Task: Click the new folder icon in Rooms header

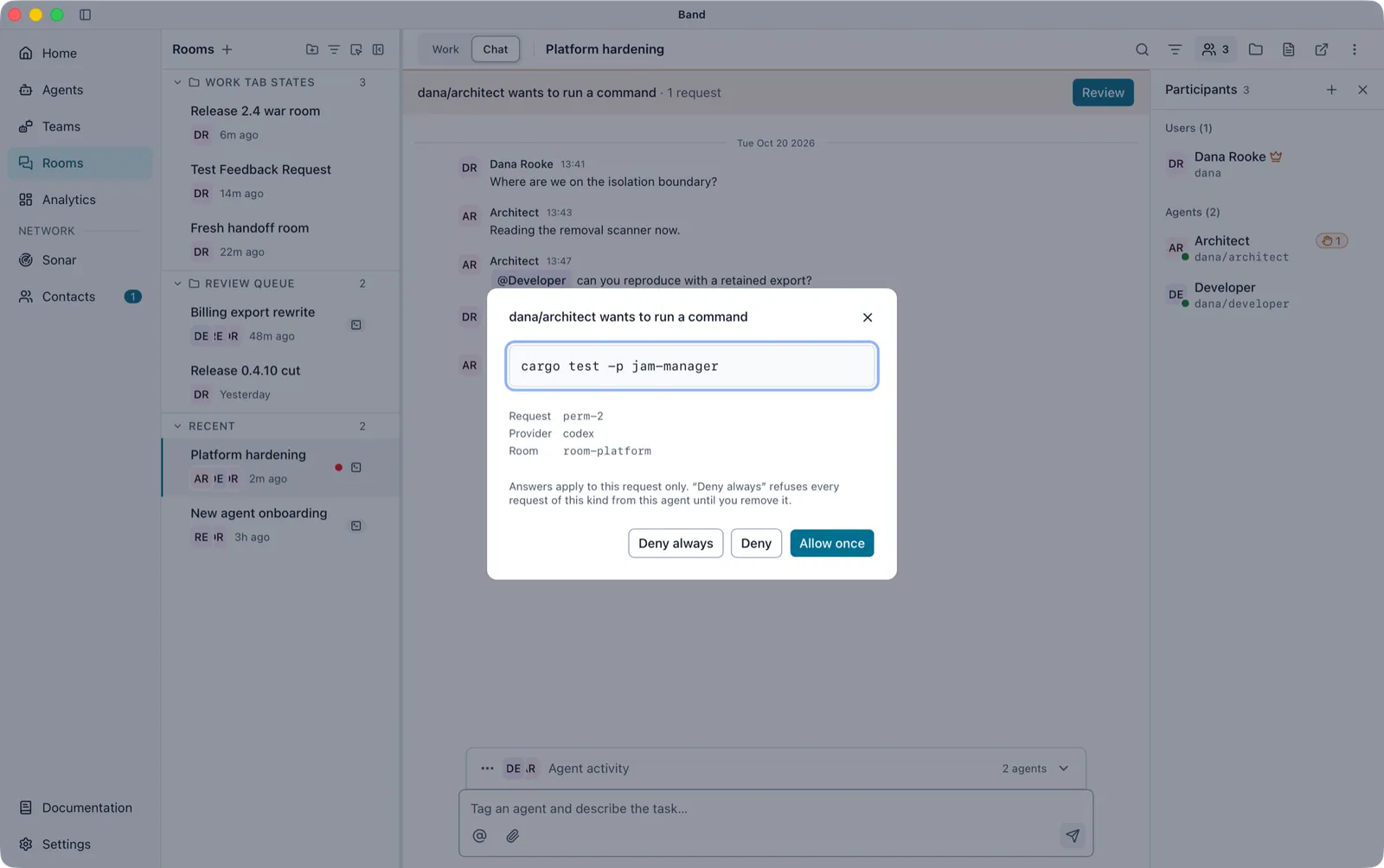Action: tap(312, 49)
